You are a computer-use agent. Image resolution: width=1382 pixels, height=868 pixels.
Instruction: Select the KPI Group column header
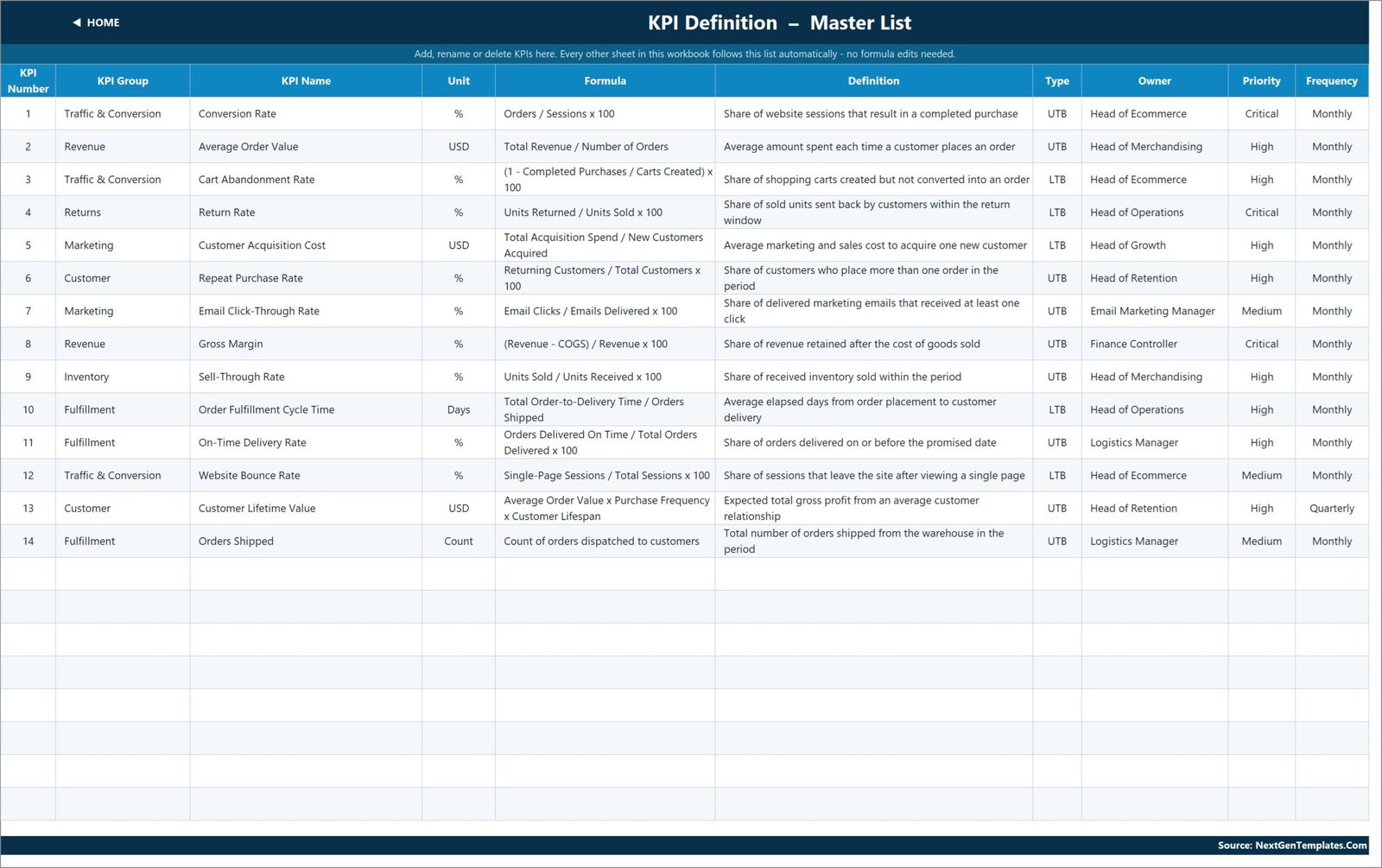(123, 81)
